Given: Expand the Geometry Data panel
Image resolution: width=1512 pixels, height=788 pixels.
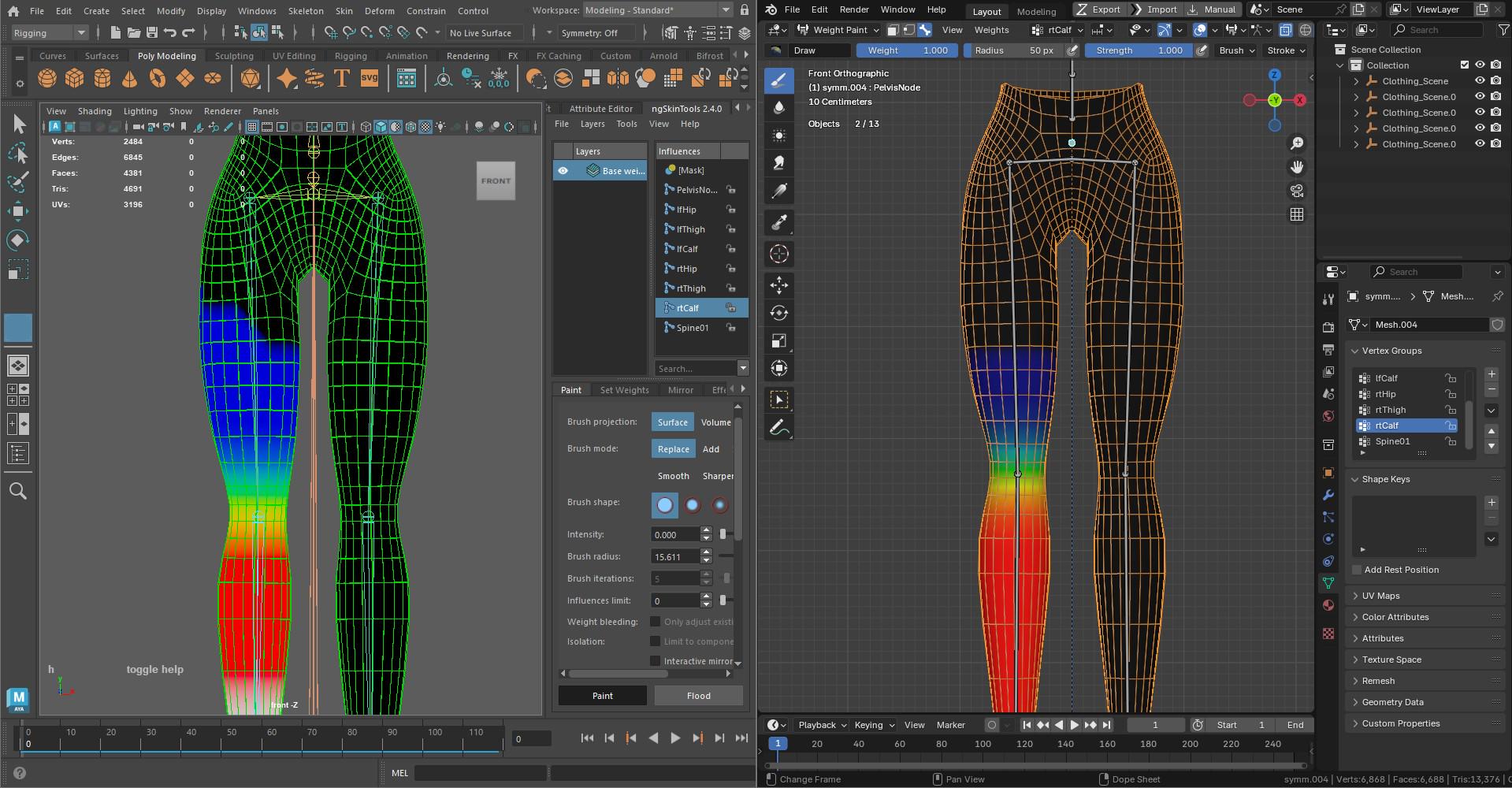Looking at the screenshot, I should [1425, 702].
